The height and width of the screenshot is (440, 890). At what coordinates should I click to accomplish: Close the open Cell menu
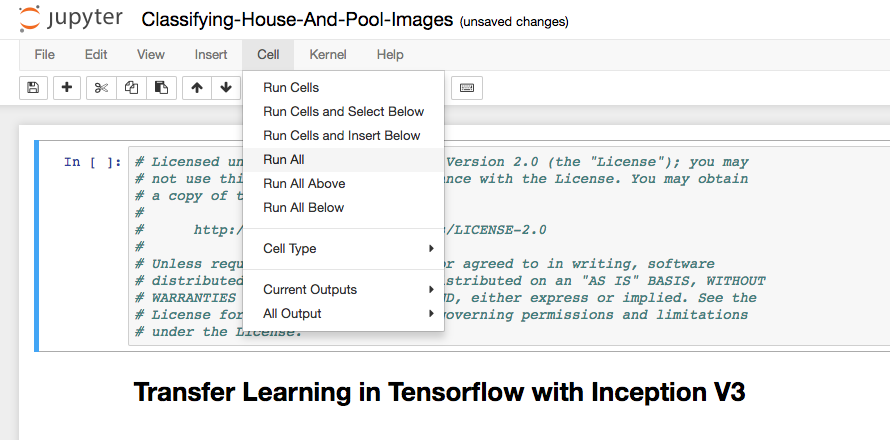[268, 55]
